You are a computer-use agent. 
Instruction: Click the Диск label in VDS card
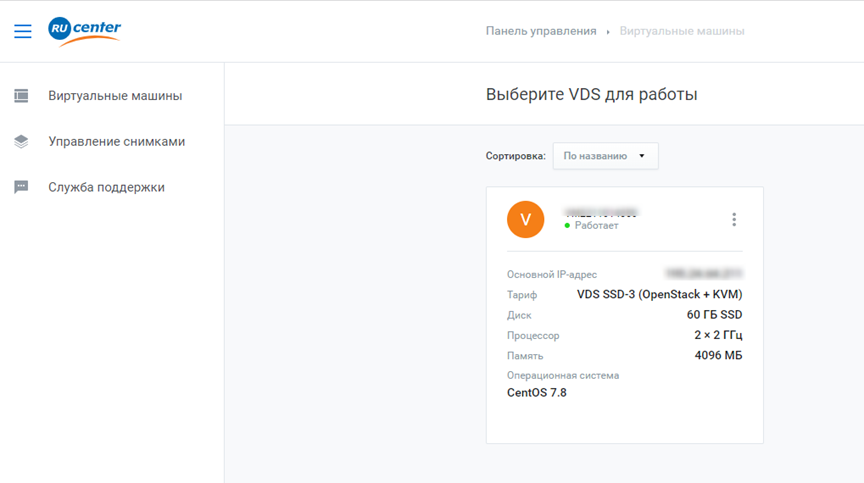coord(519,315)
